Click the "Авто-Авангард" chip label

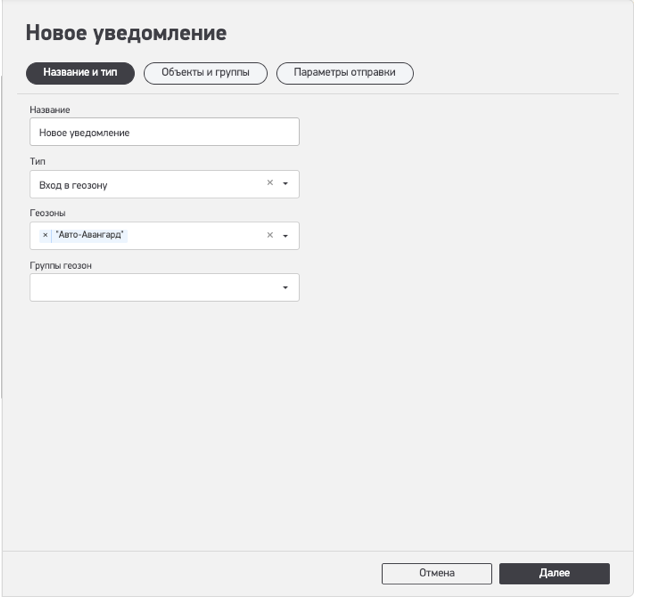[91, 236]
